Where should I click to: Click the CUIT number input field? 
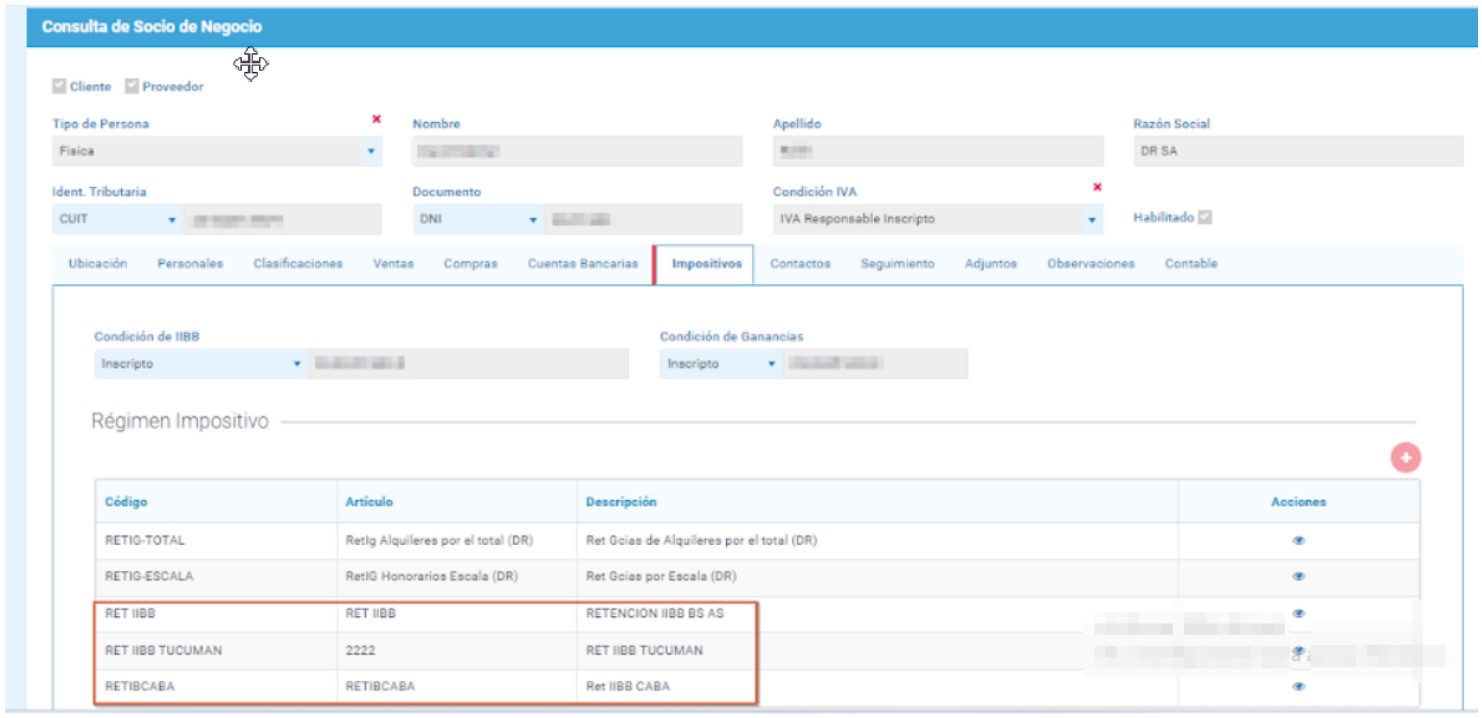click(x=283, y=219)
